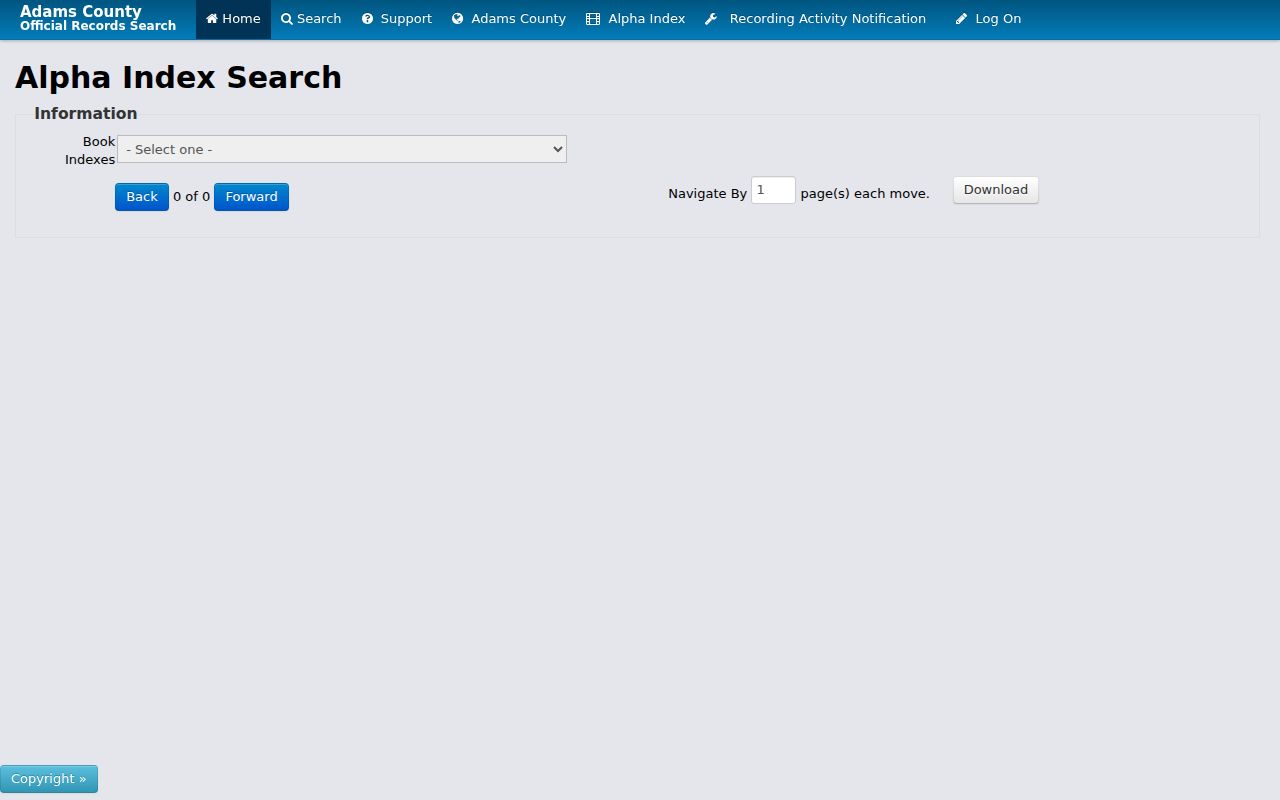Open the Alpha Index menu item
The image size is (1280, 800).
[x=636, y=19]
